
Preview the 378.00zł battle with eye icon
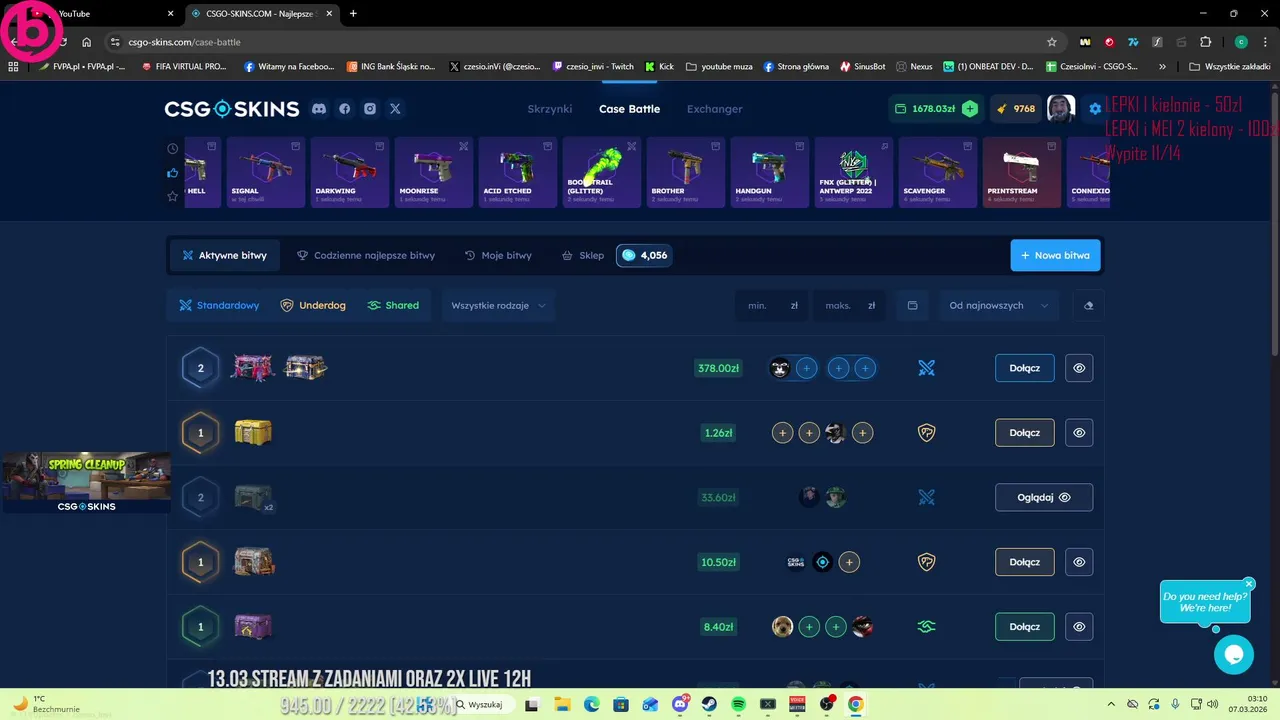coord(1079,368)
